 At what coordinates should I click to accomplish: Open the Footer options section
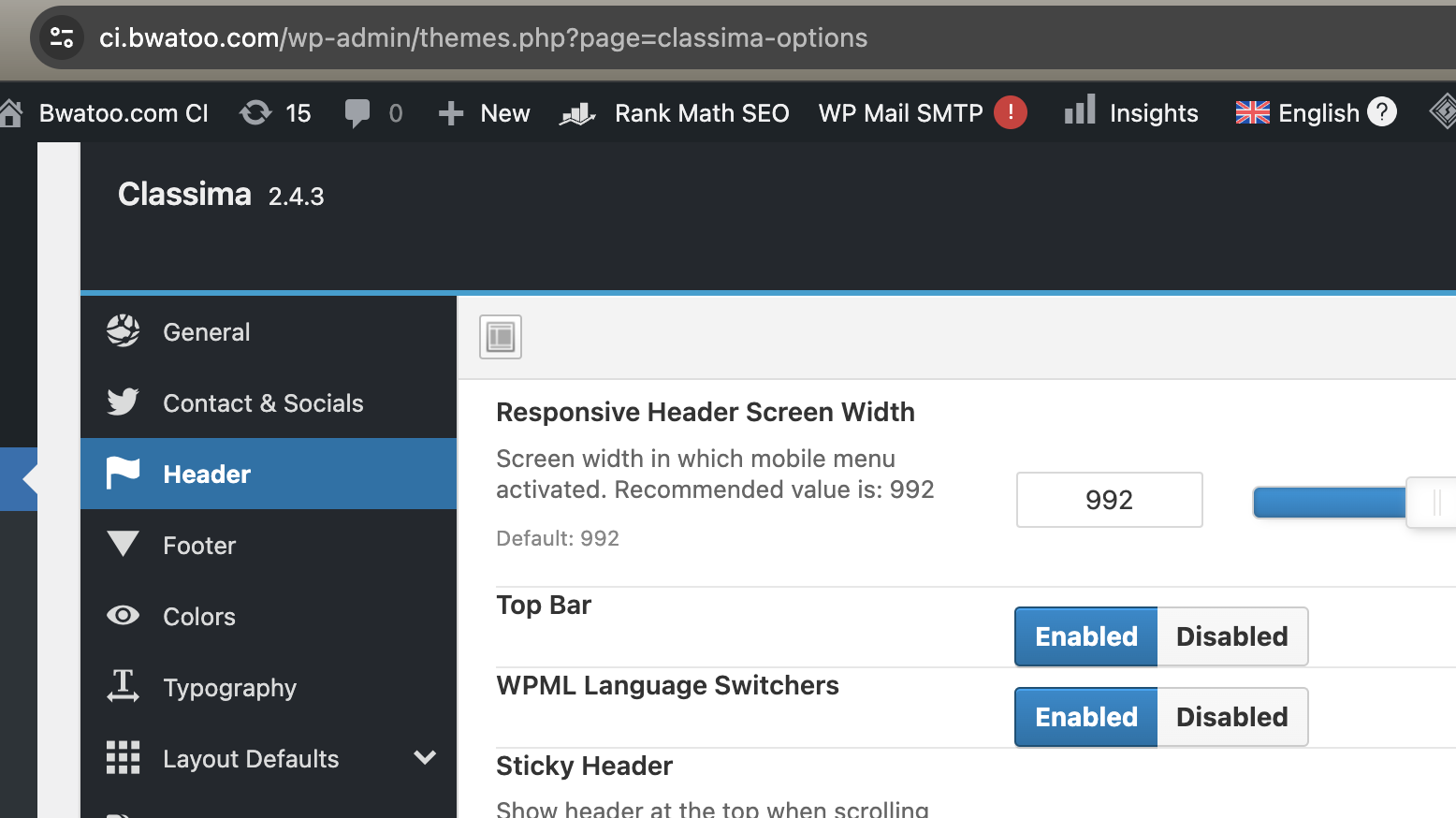click(x=269, y=545)
